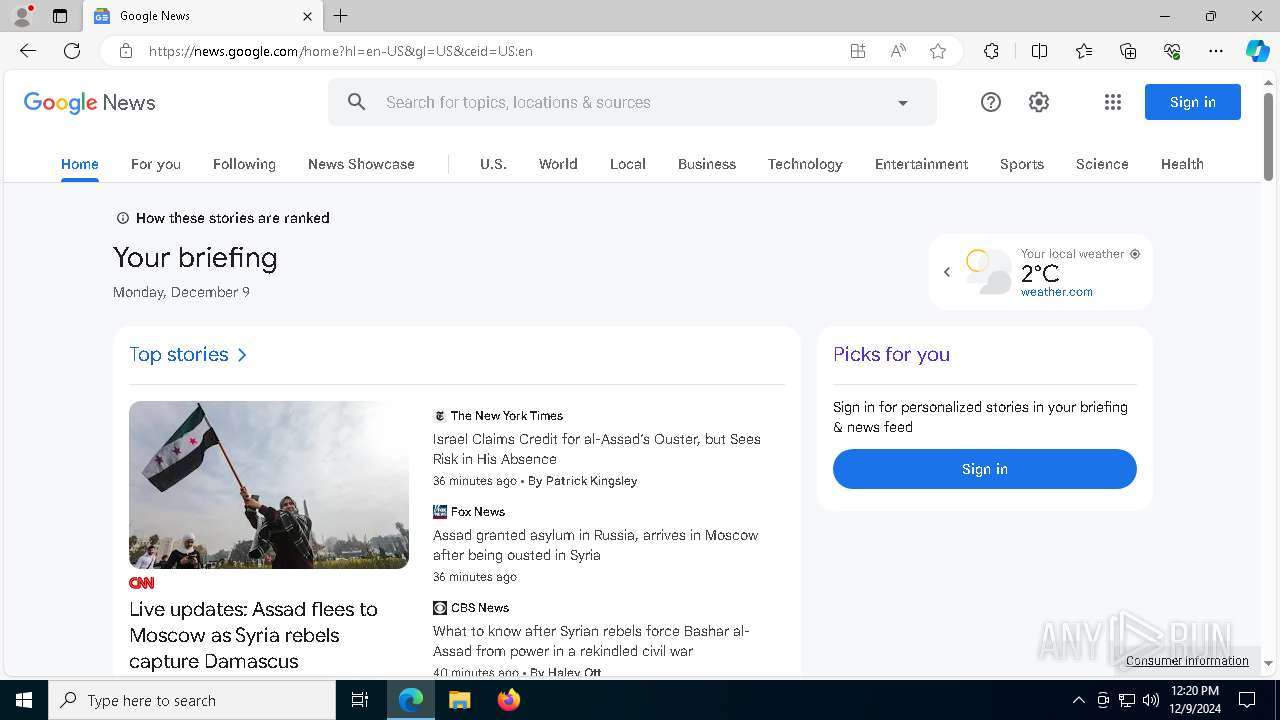Select the Entertainment section tab
This screenshot has width=1280, height=720.
[921, 164]
